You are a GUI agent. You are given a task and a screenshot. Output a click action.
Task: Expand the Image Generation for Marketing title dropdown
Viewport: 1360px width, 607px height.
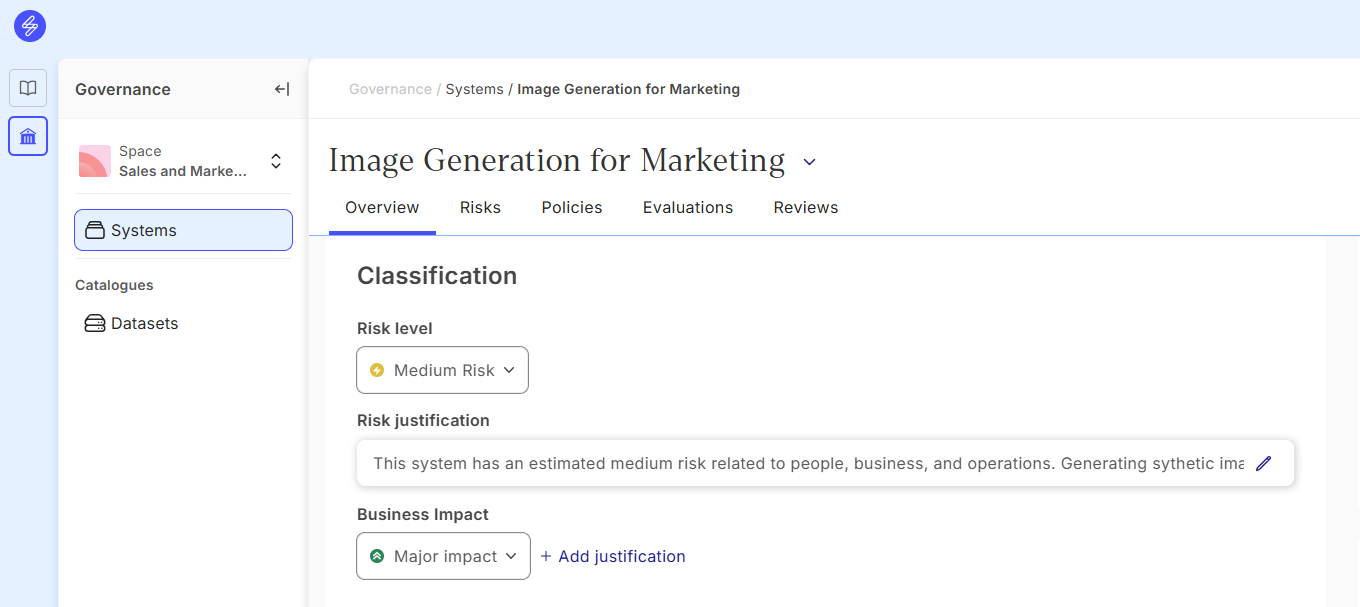point(810,162)
